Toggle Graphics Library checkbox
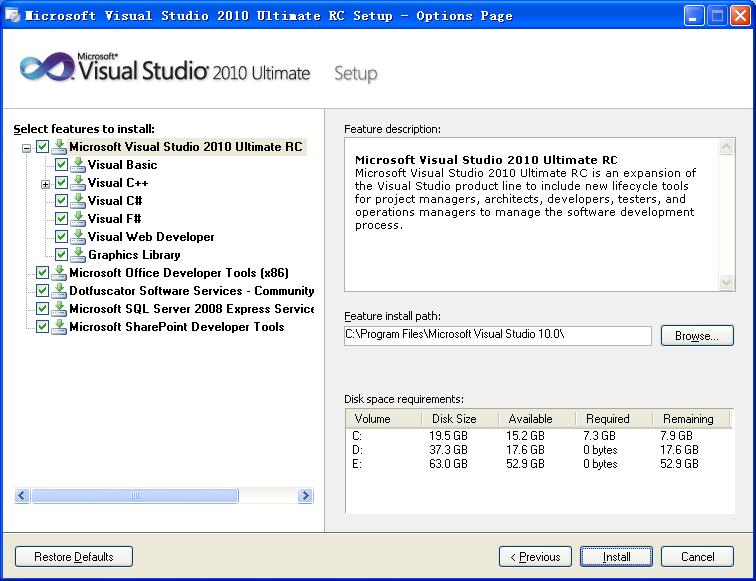The height and width of the screenshot is (581, 756). point(61,255)
